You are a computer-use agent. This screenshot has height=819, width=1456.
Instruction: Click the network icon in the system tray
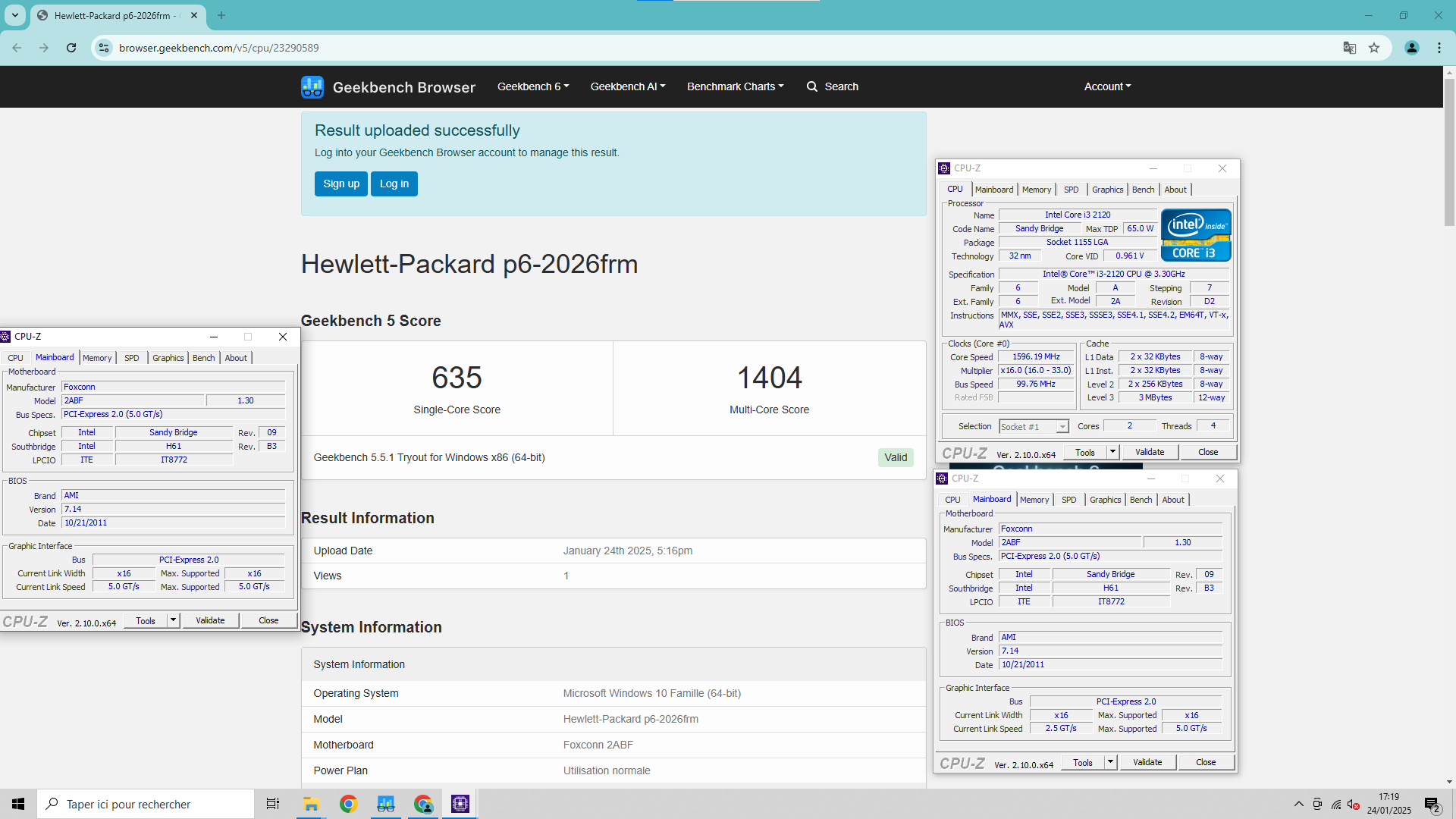click(1335, 804)
